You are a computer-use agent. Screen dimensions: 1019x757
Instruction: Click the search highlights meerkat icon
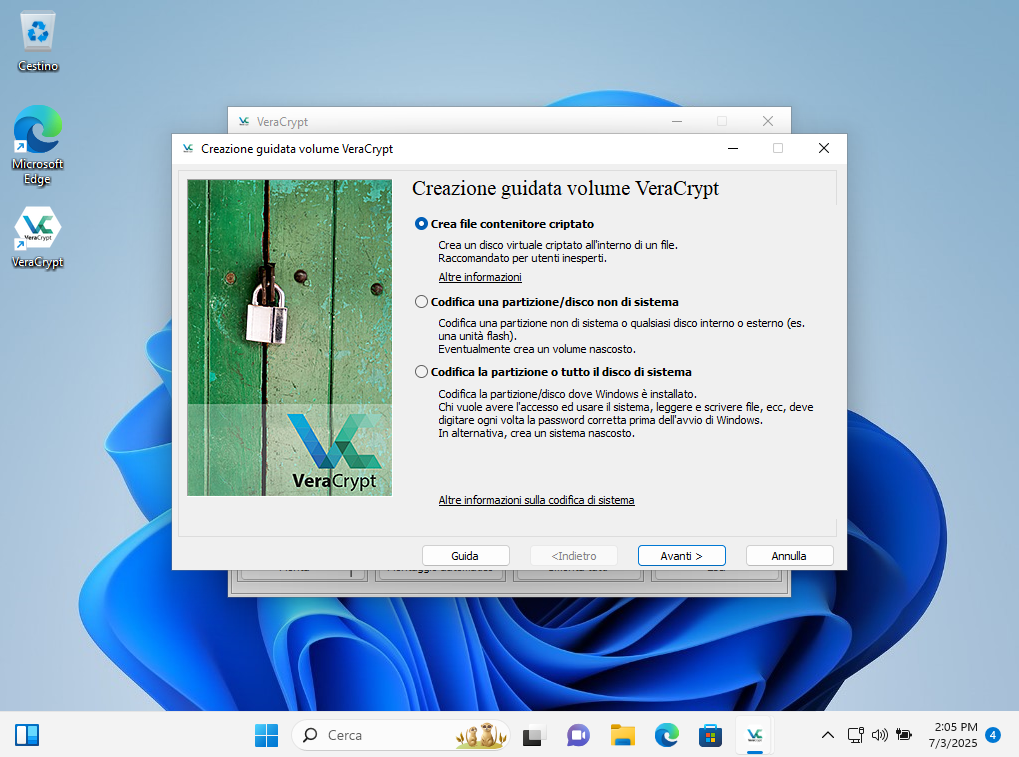(481, 735)
